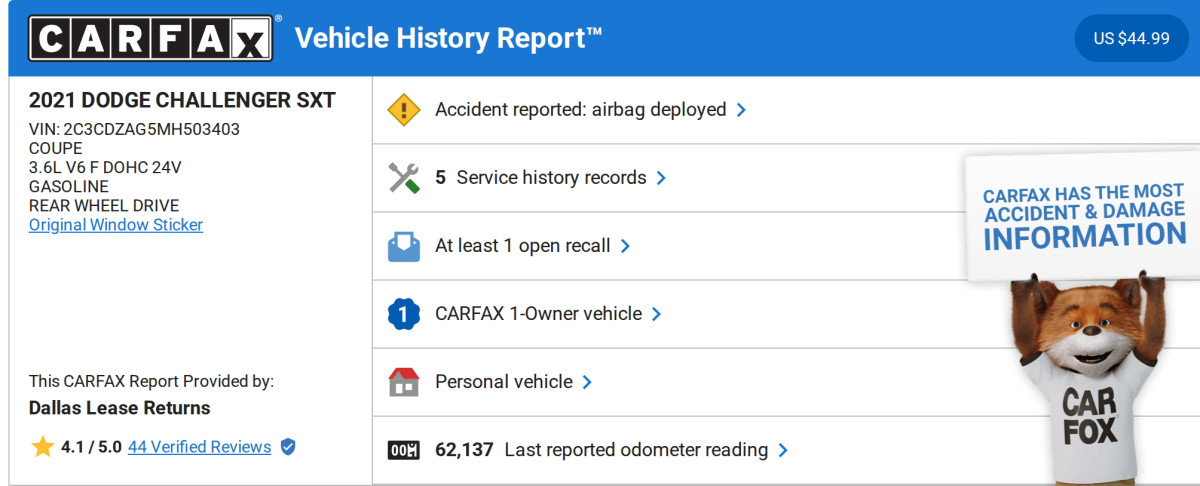Click the gold star rating icon
The width and height of the screenshot is (1200, 486).
click(x=42, y=447)
